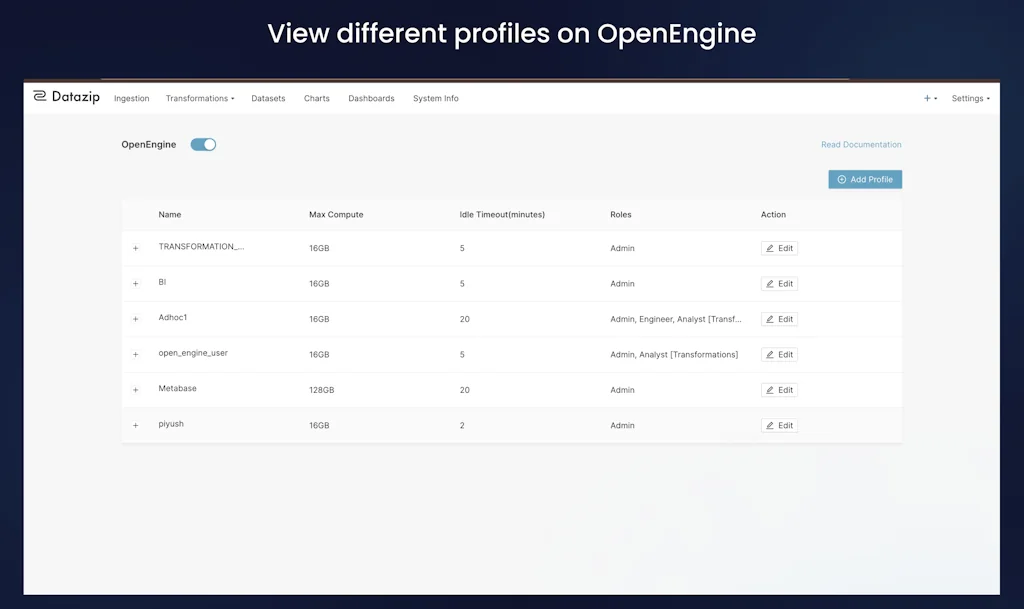
Task: Click the Edit pencil icon for open_engine_user
Action: point(769,354)
